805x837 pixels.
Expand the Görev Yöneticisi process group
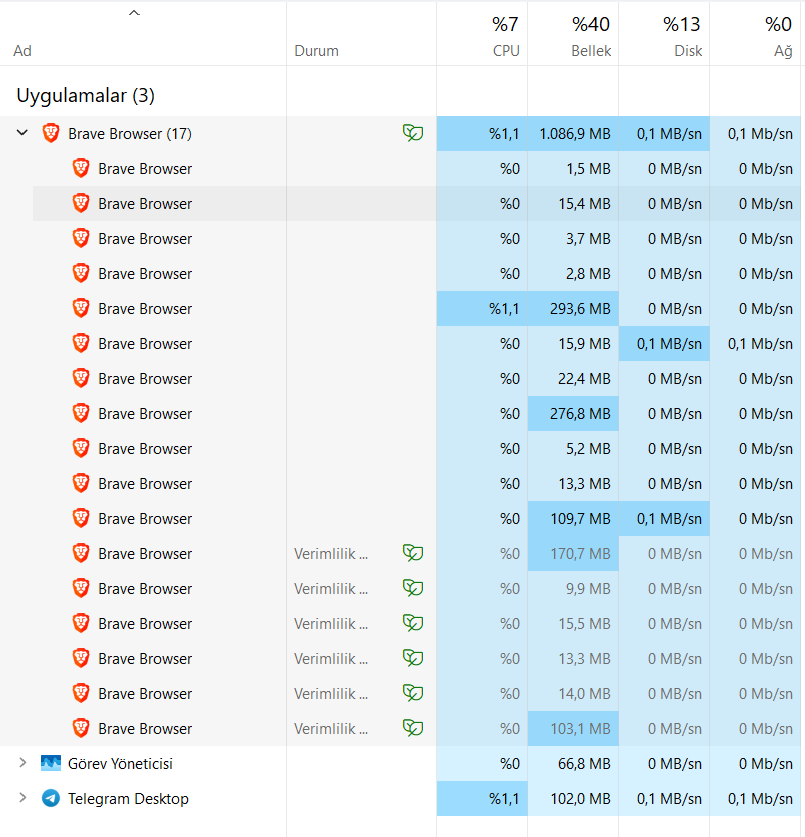(22, 763)
